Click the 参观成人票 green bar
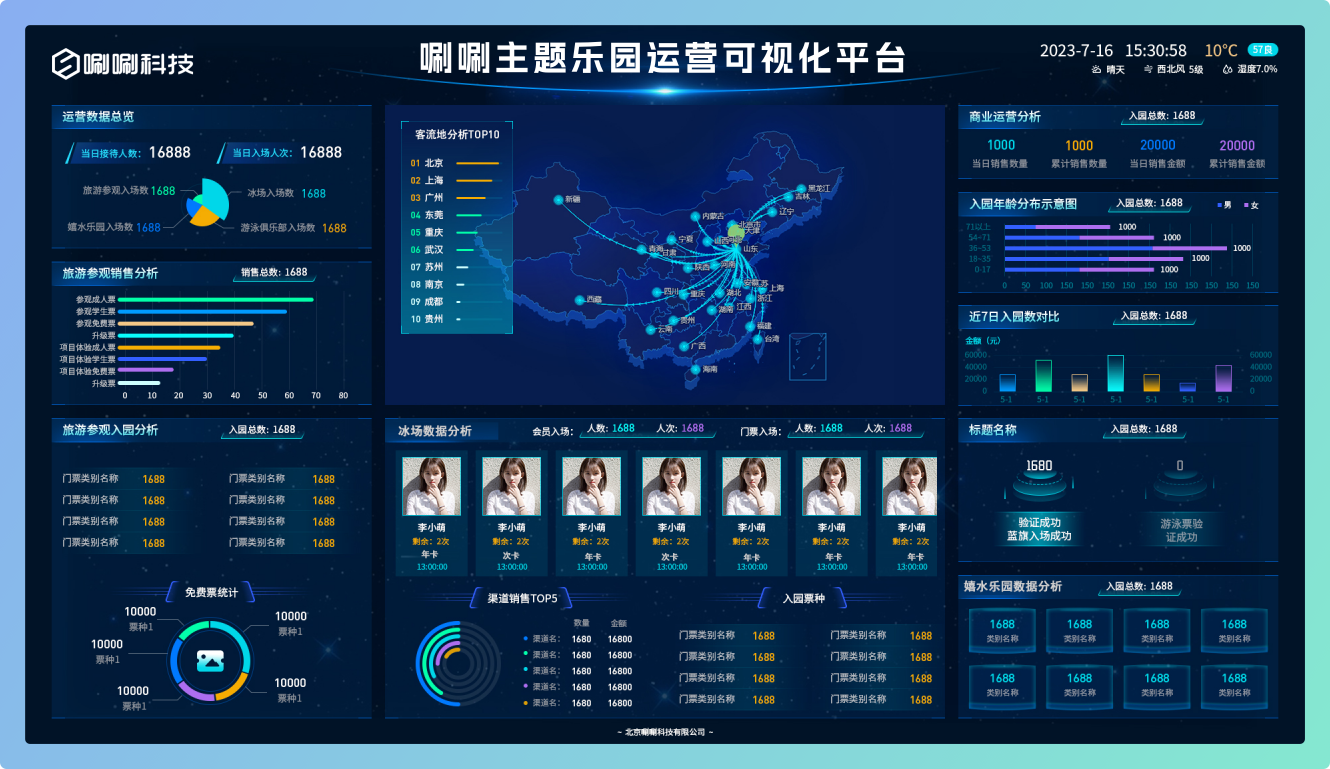Viewport: 1330px width, 769px height. click(x=216, y=299)
